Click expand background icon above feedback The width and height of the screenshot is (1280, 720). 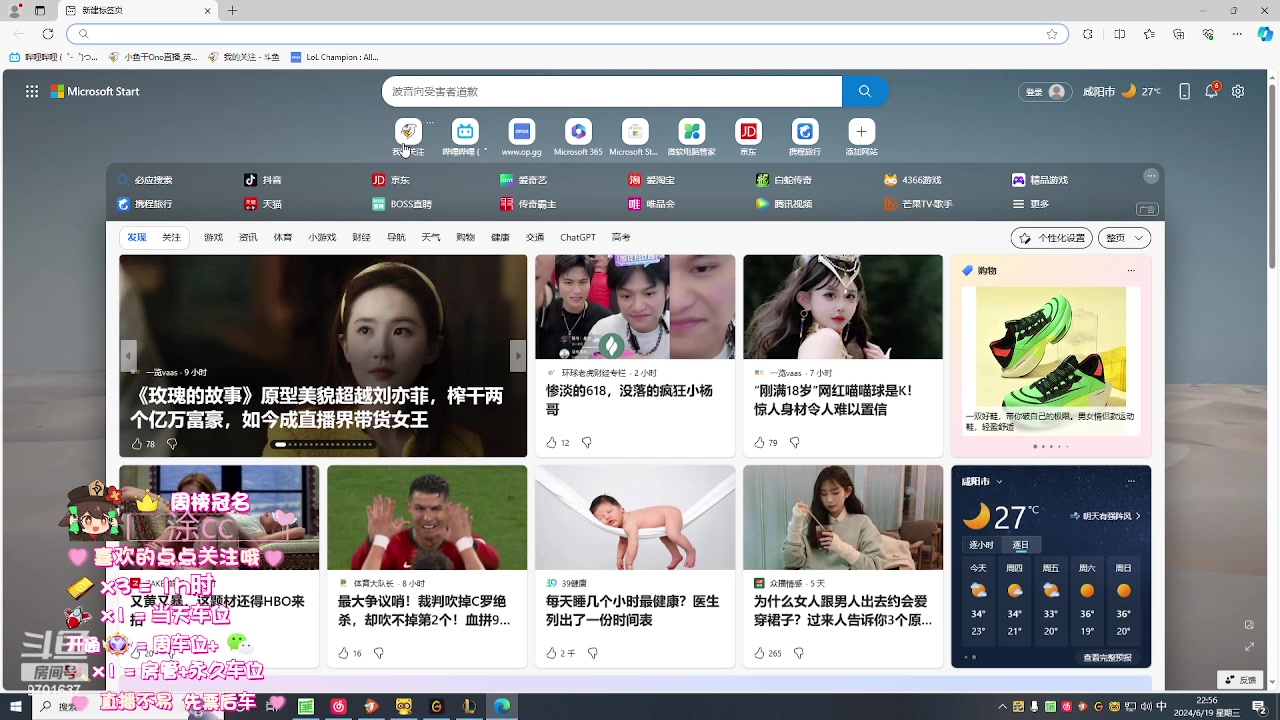[x=1249, y=647]
